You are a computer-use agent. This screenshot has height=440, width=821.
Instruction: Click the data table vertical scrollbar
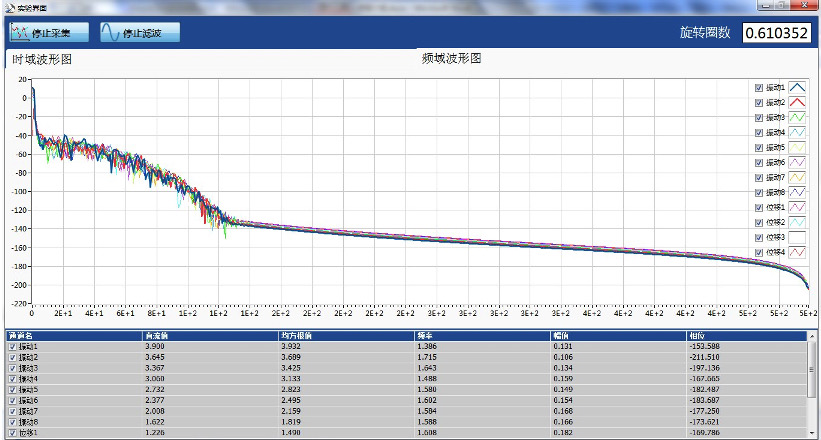(811, 385)
